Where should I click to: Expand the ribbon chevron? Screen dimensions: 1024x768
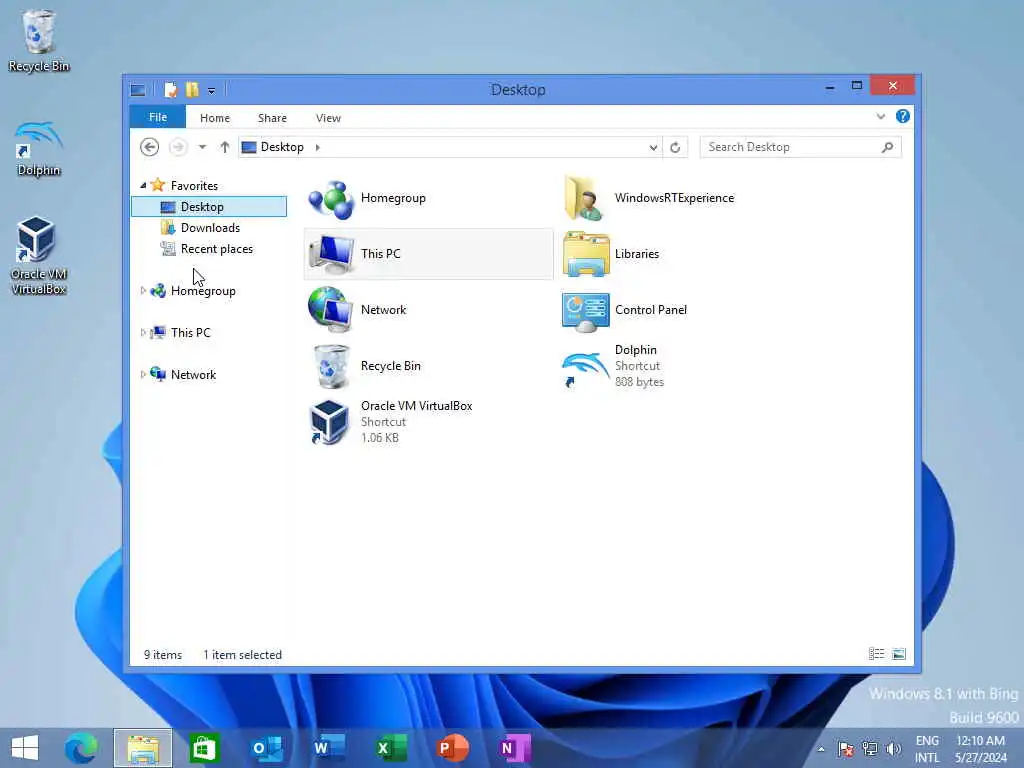(x=881, y=117)
